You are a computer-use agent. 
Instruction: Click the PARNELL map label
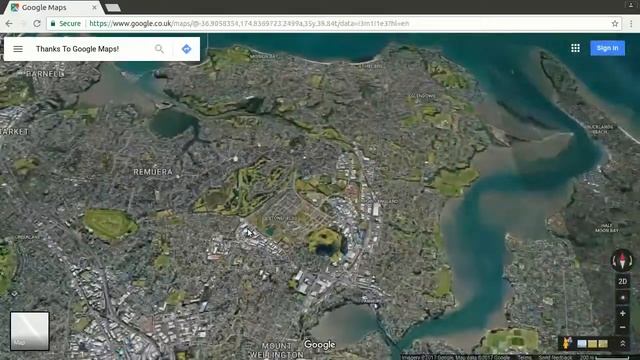click(x=45, y=74)
